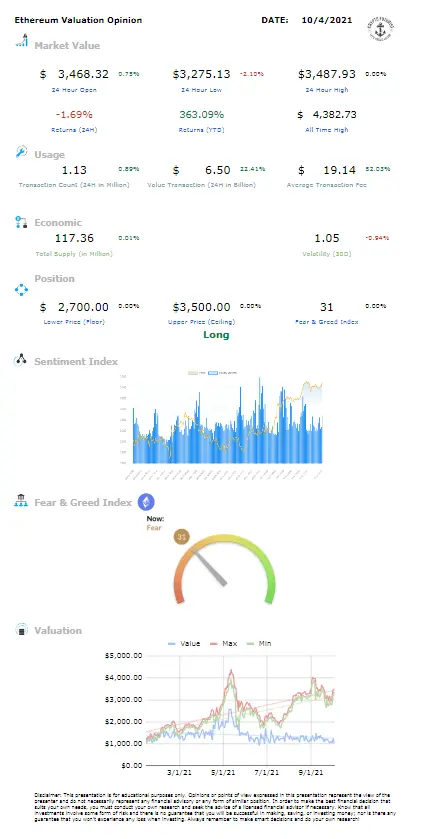Click the 'Sentiment Index' heading

[x=76, y=362]
